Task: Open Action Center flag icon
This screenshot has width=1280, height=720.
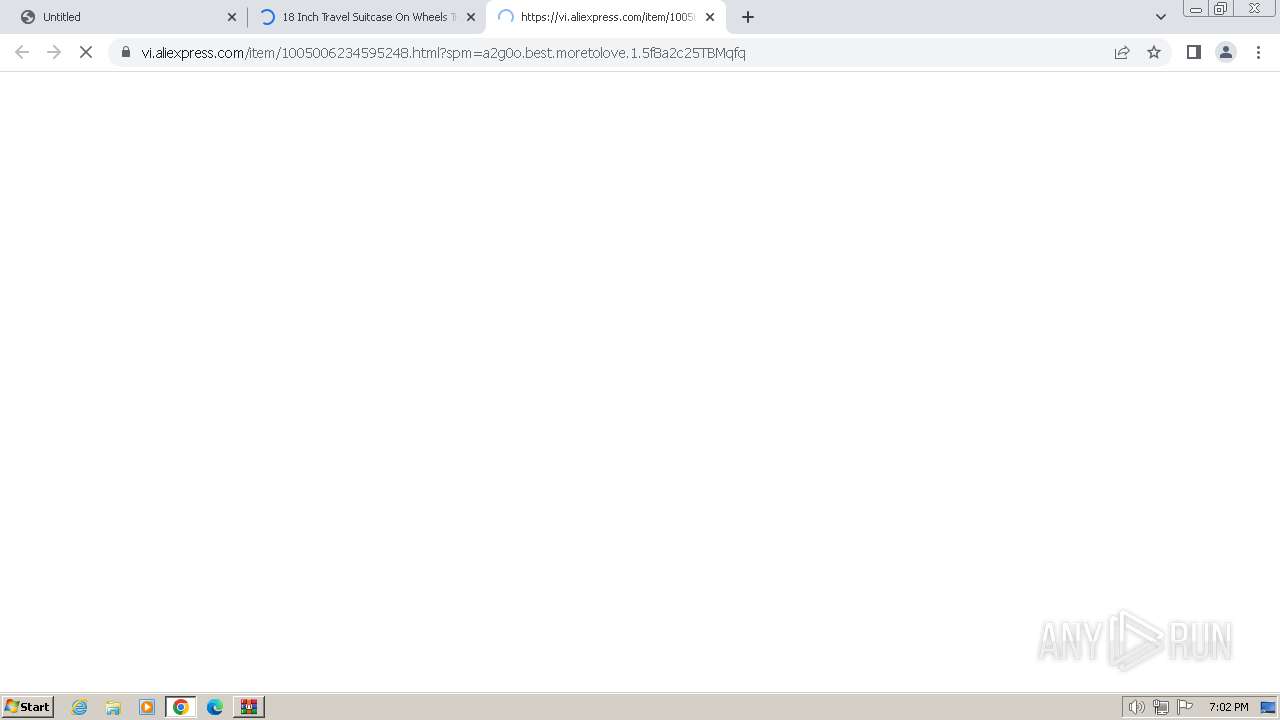Action: 1185,707
